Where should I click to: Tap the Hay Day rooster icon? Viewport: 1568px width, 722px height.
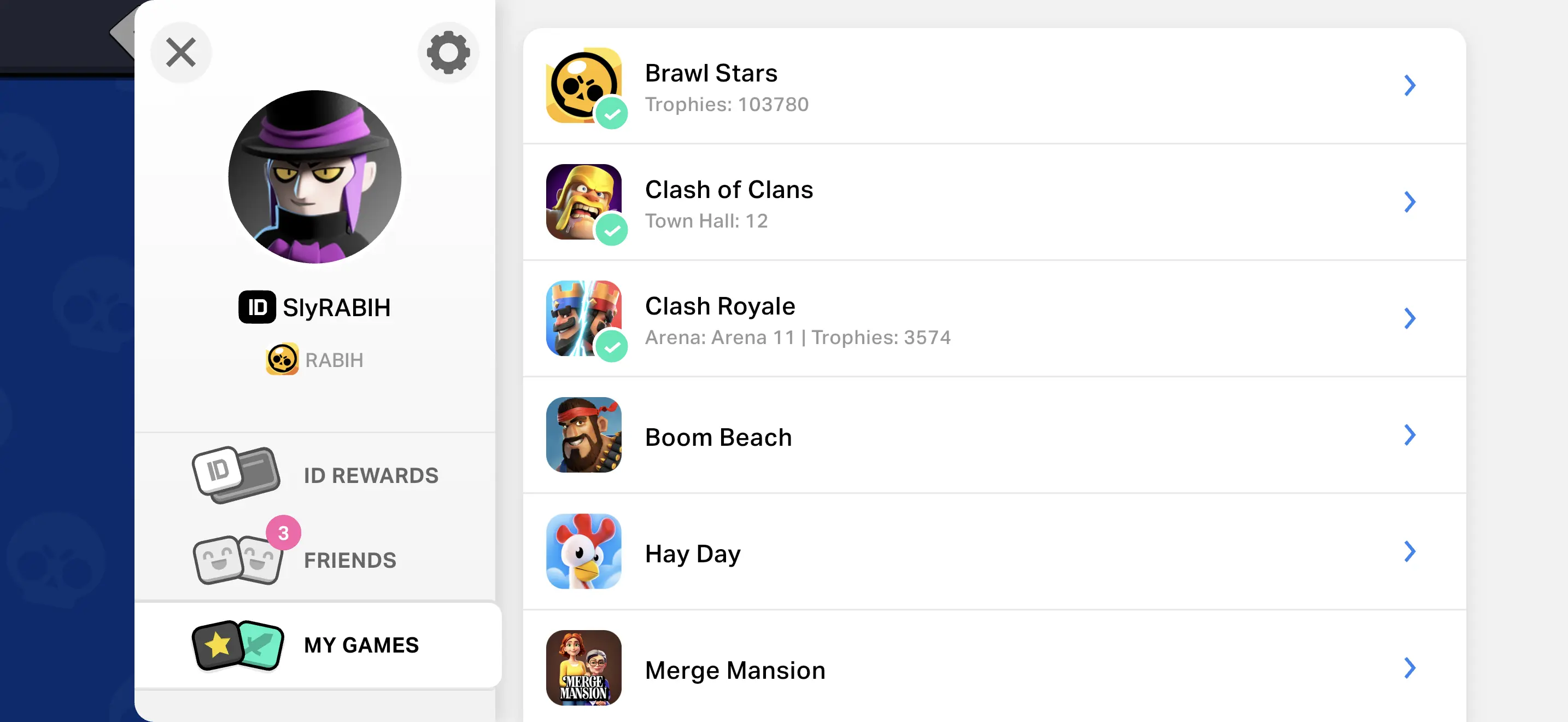tap(583, 551)
